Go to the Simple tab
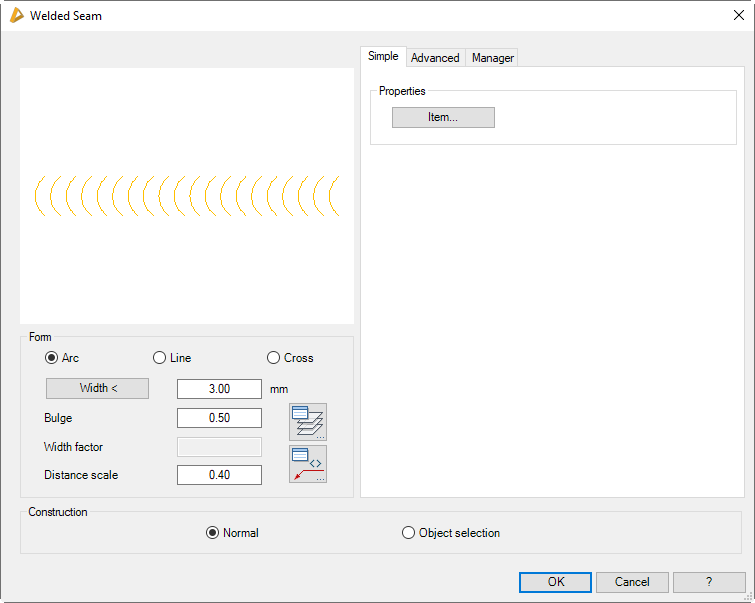755x603 pixels. (383, 57)
